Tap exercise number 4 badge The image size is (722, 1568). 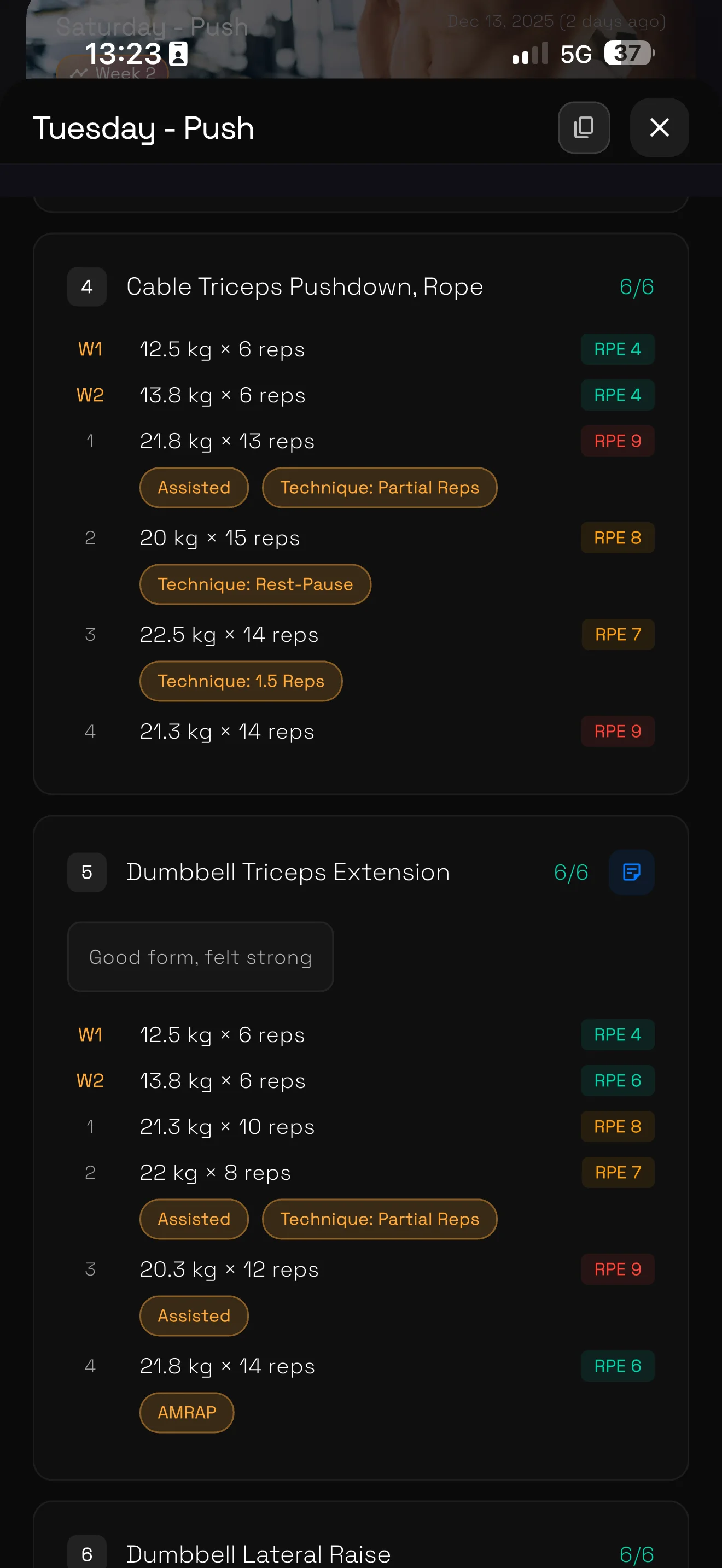coord(86,286)
